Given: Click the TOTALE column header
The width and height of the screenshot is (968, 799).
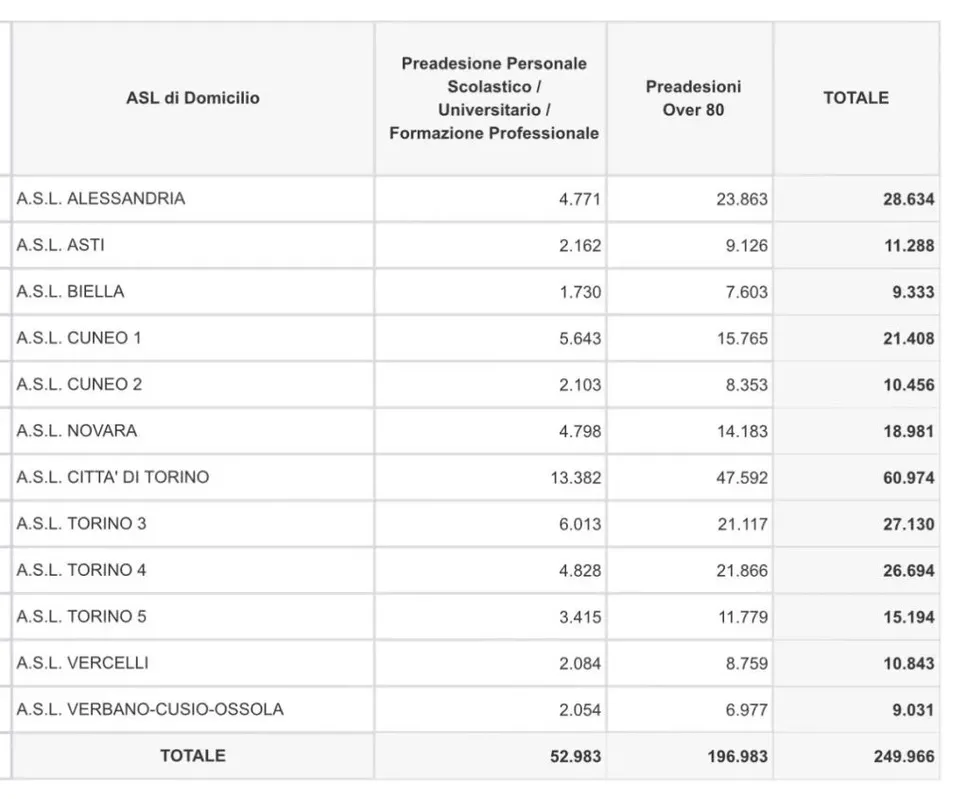Looking at the screenshot, I should pos(856,98).
